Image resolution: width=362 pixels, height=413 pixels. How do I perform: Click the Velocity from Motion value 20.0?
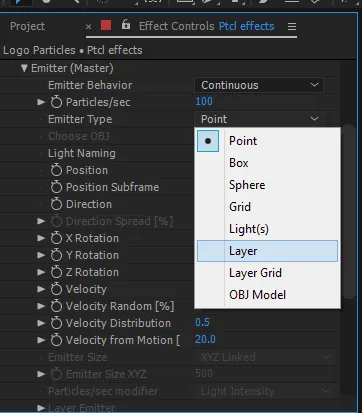205,339
